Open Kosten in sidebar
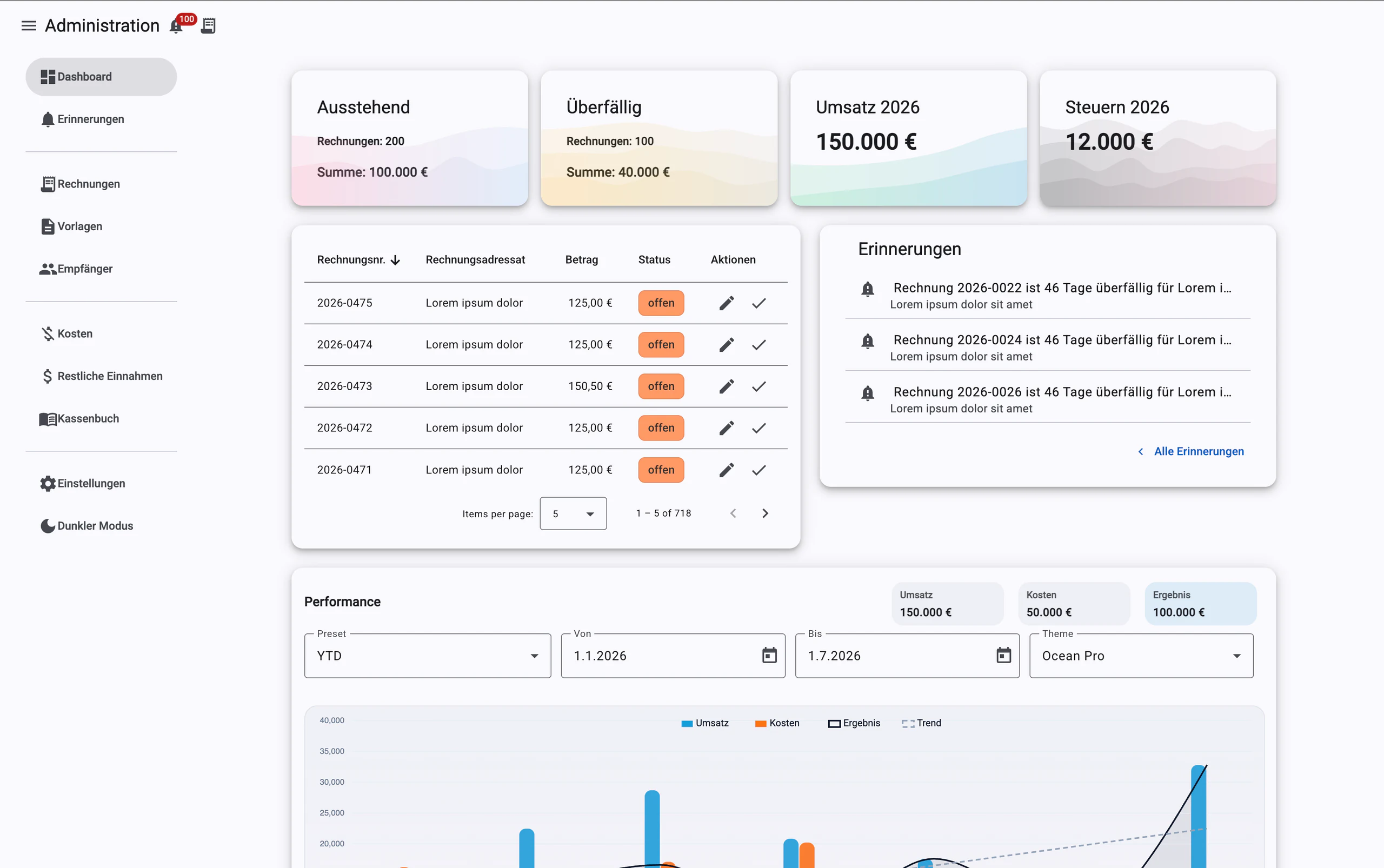 coord(101,334)
